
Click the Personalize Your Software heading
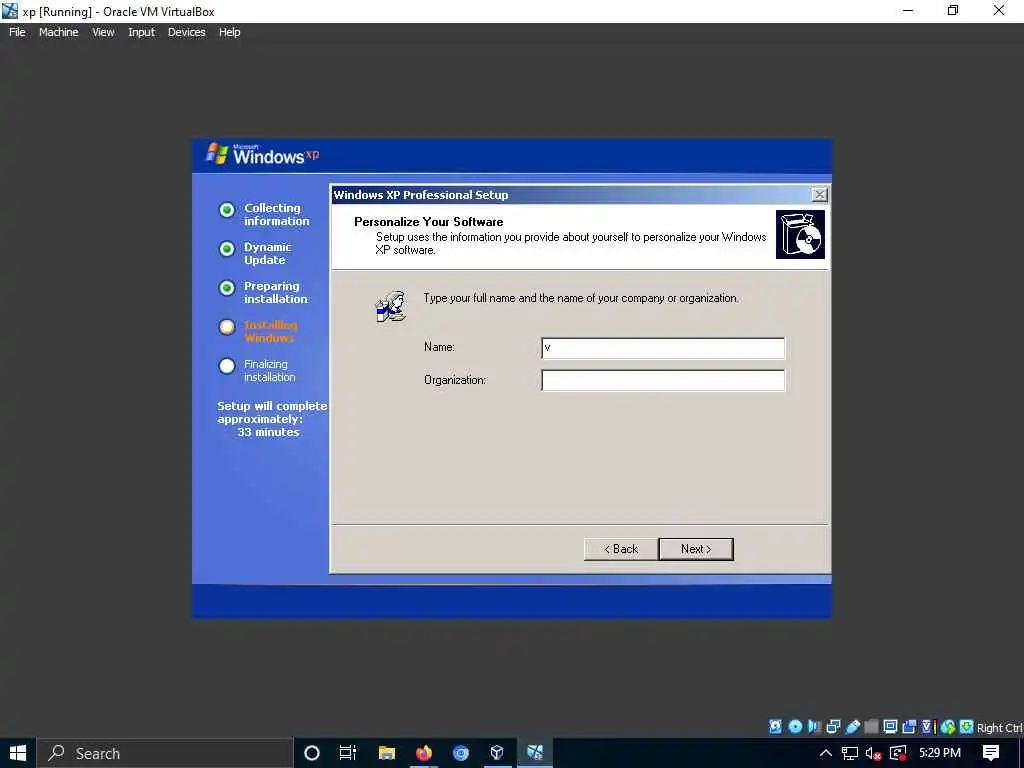click(428, 222)
